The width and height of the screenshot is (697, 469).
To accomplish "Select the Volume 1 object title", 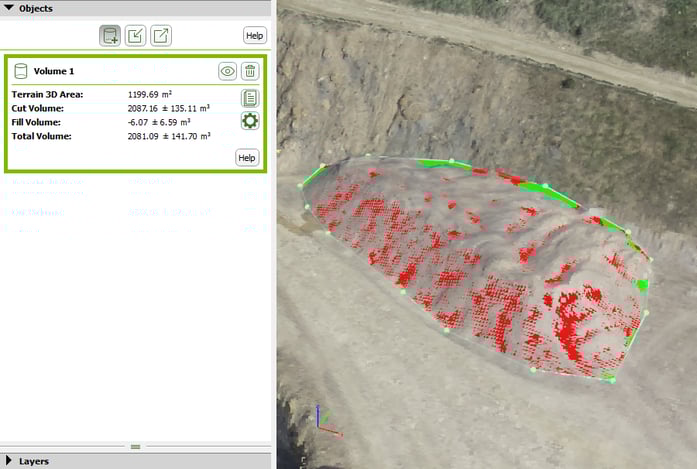I will 54,72.
